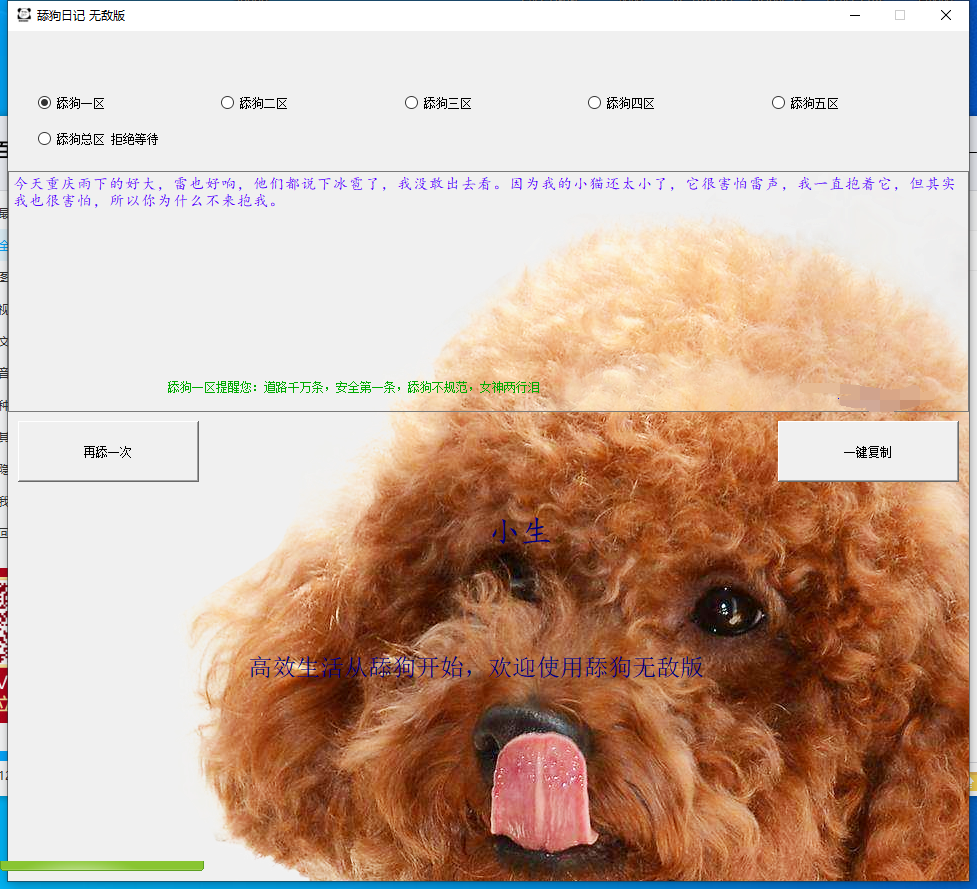The height and width of the screenshot is (889, 977).
Task: Maximize the 舔狗日记 window
Action: (901, 15)
